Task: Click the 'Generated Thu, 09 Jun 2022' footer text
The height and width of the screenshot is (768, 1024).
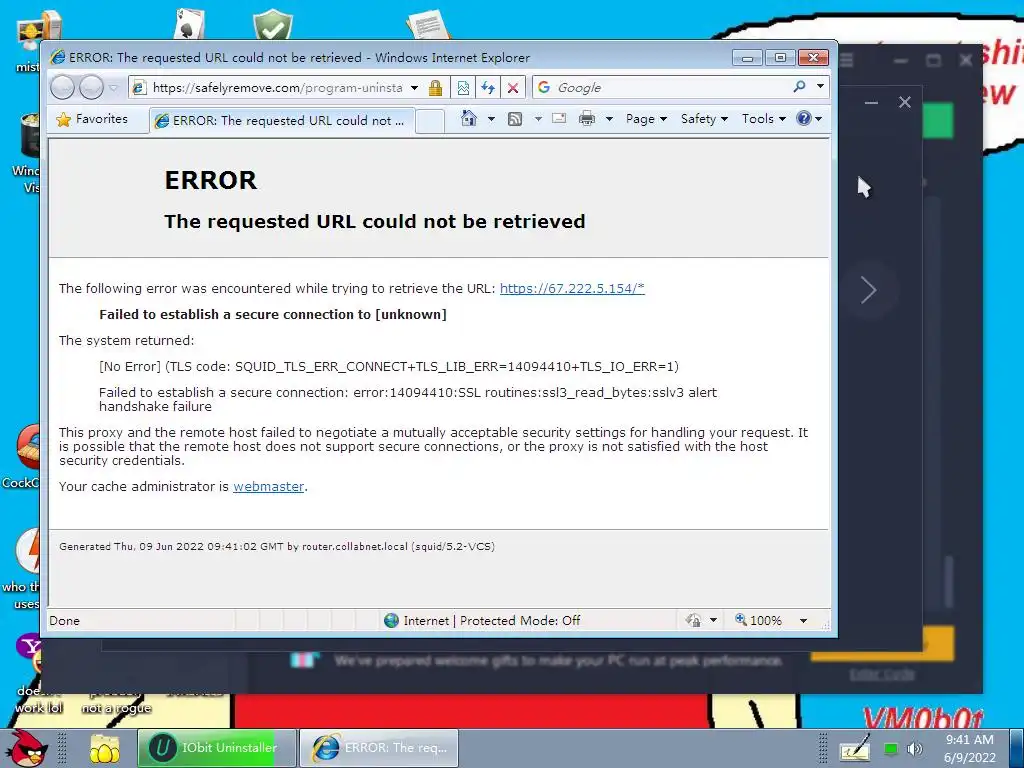Action: (277, 547)
